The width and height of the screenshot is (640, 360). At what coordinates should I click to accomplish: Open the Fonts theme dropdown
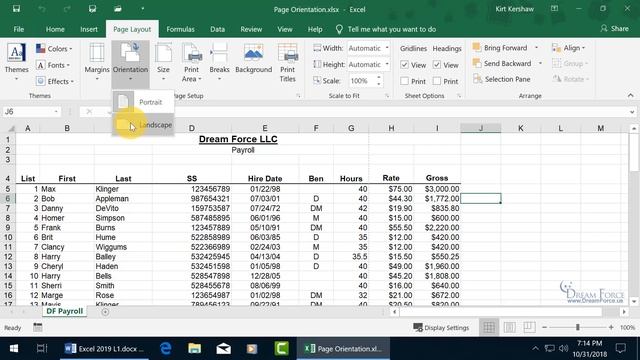pos(53,65)
